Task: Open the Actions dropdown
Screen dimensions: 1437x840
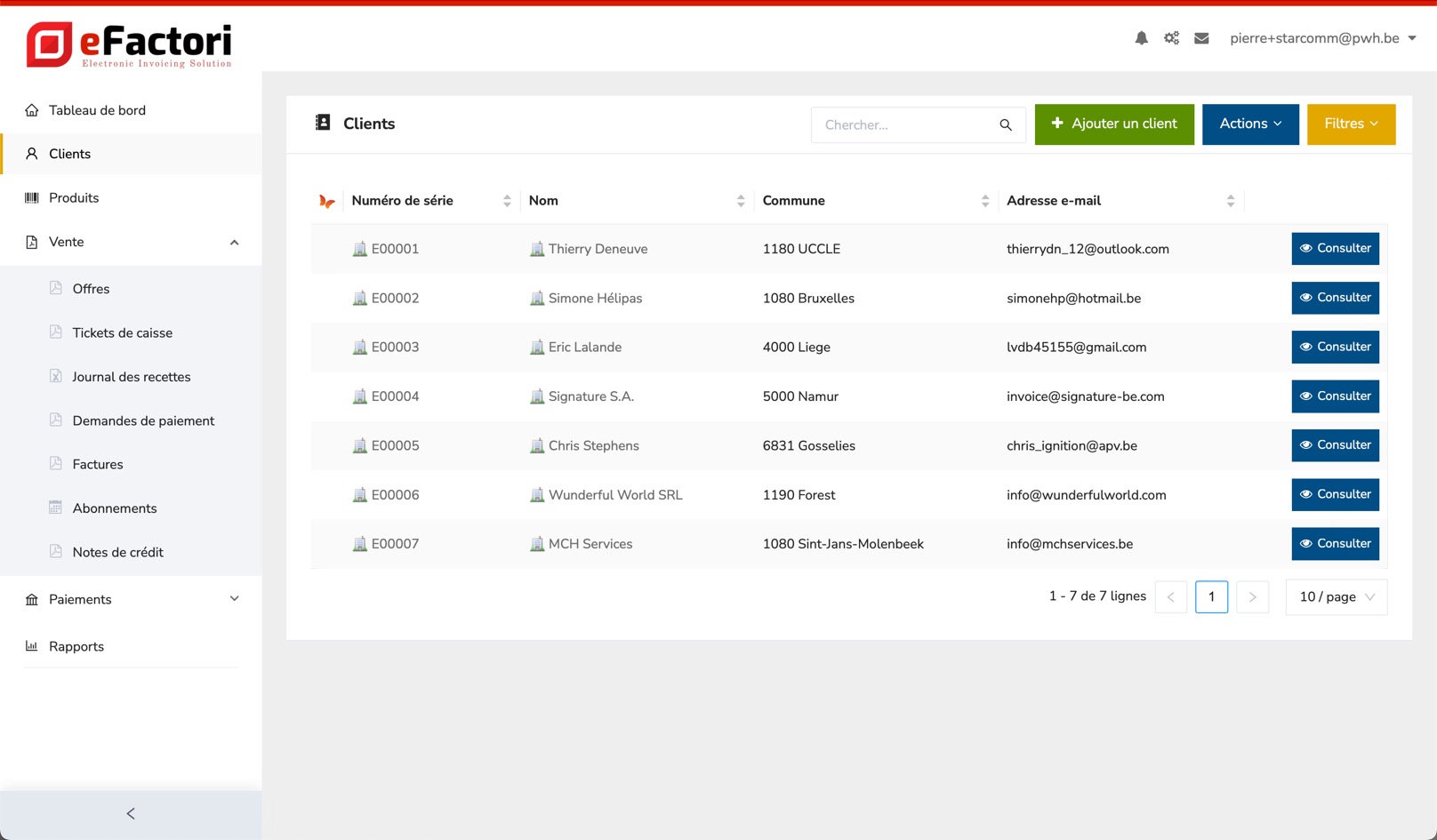Action: pos(1249,124)
